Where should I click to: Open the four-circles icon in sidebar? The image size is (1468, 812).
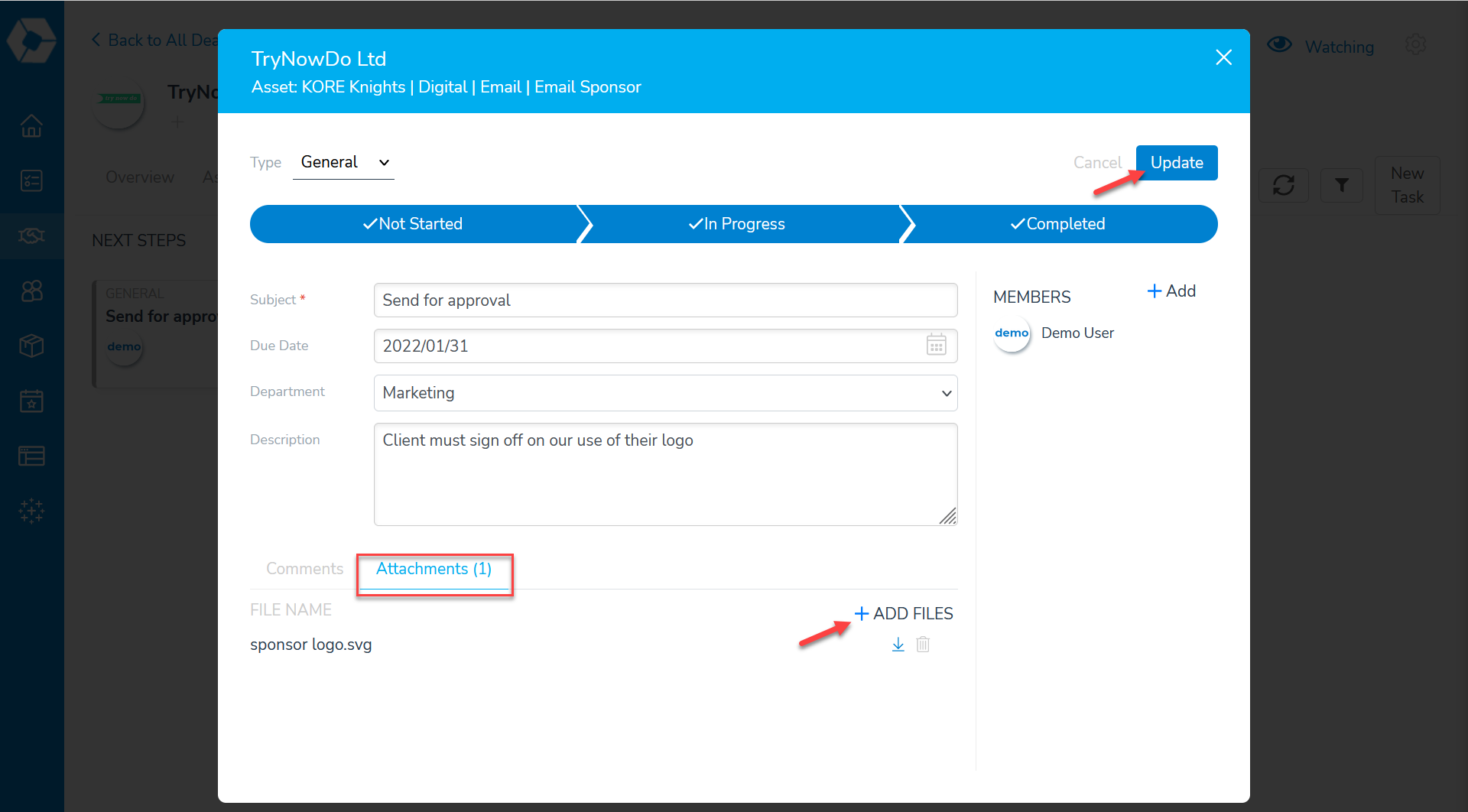coord(31,291)
